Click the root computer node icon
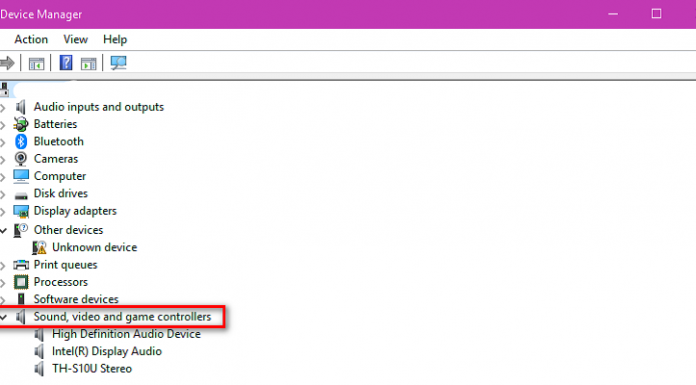696x385 pixels. click(4, 89)
